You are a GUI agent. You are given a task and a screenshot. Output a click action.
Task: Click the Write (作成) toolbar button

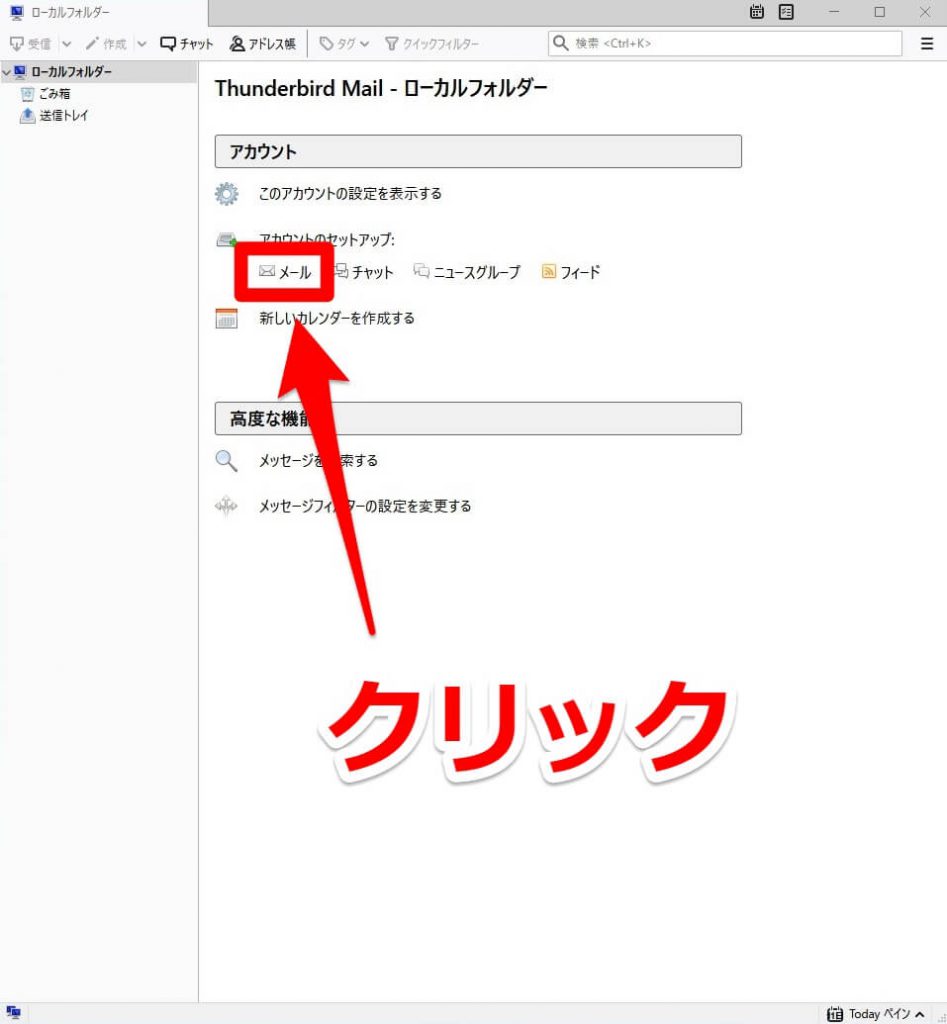[x=106, y=44]
